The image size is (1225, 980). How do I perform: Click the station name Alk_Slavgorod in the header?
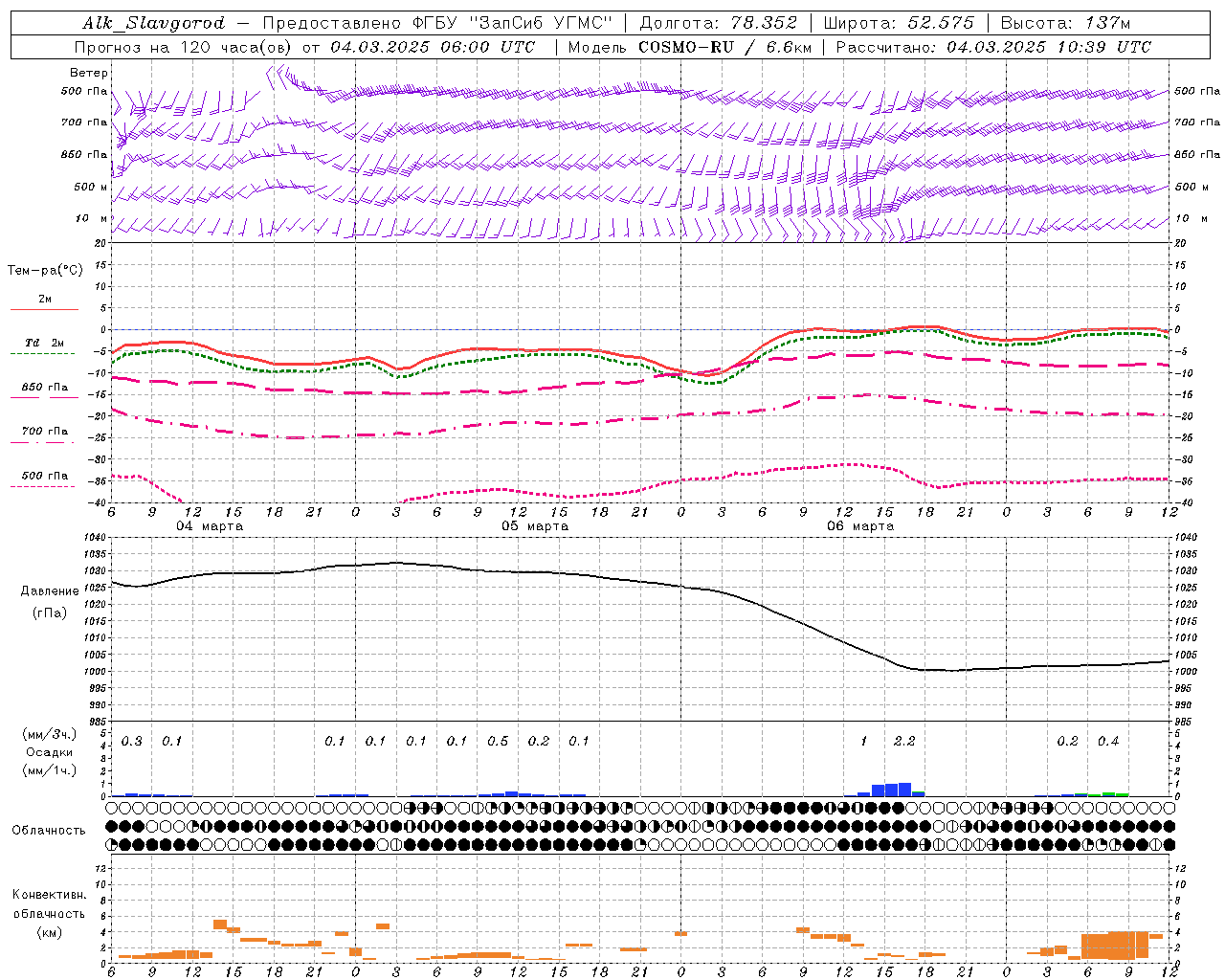[x=153, y=23]
